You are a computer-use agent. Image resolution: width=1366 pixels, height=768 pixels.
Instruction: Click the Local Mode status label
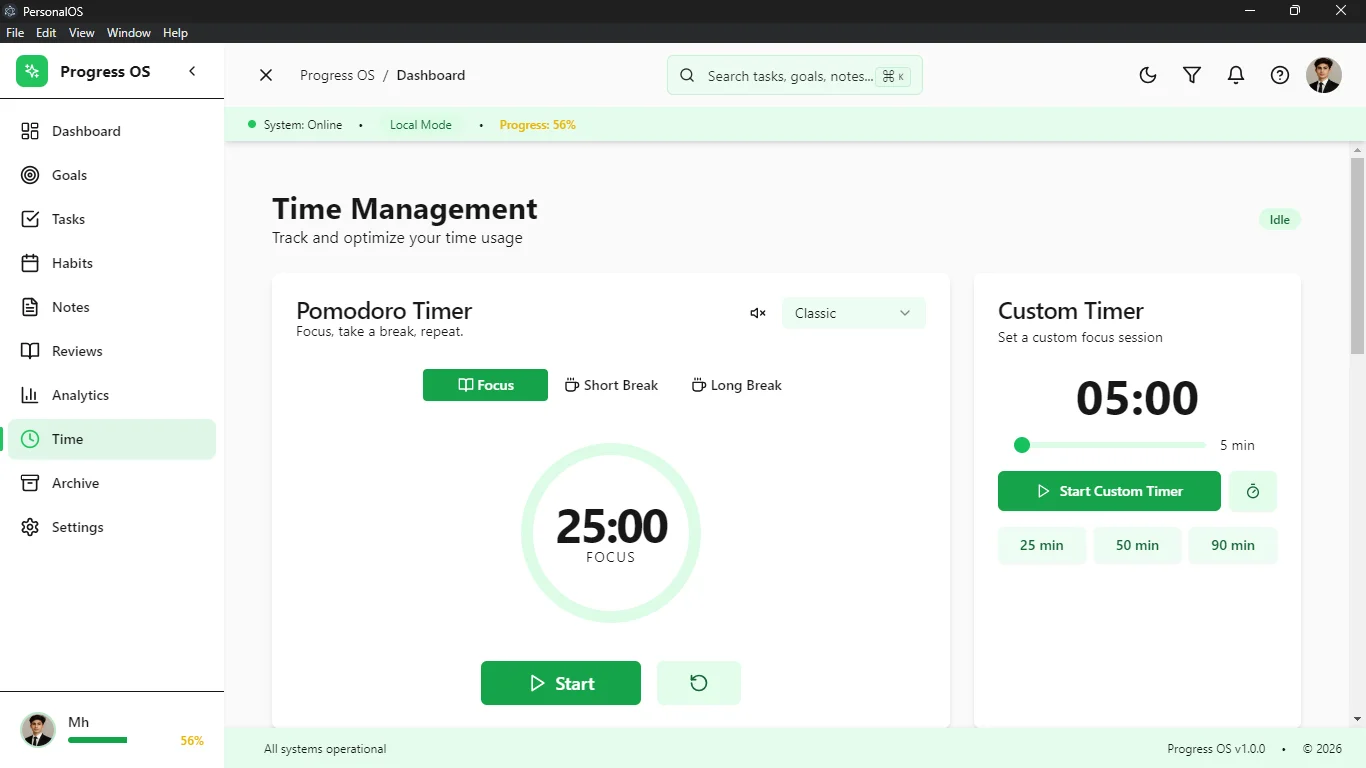point(421,125)
